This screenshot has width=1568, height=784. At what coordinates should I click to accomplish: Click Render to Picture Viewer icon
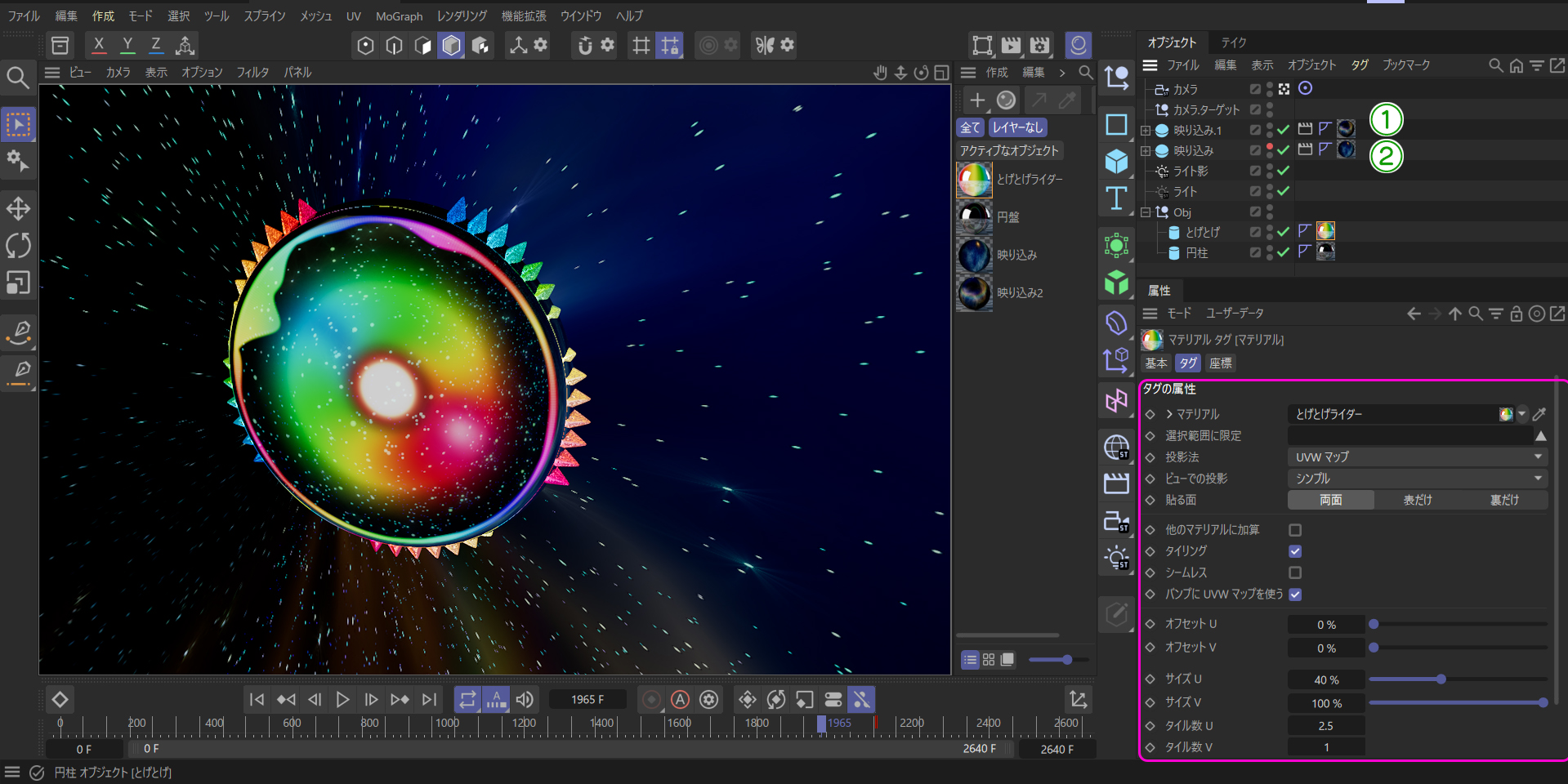coord(1011,45)
